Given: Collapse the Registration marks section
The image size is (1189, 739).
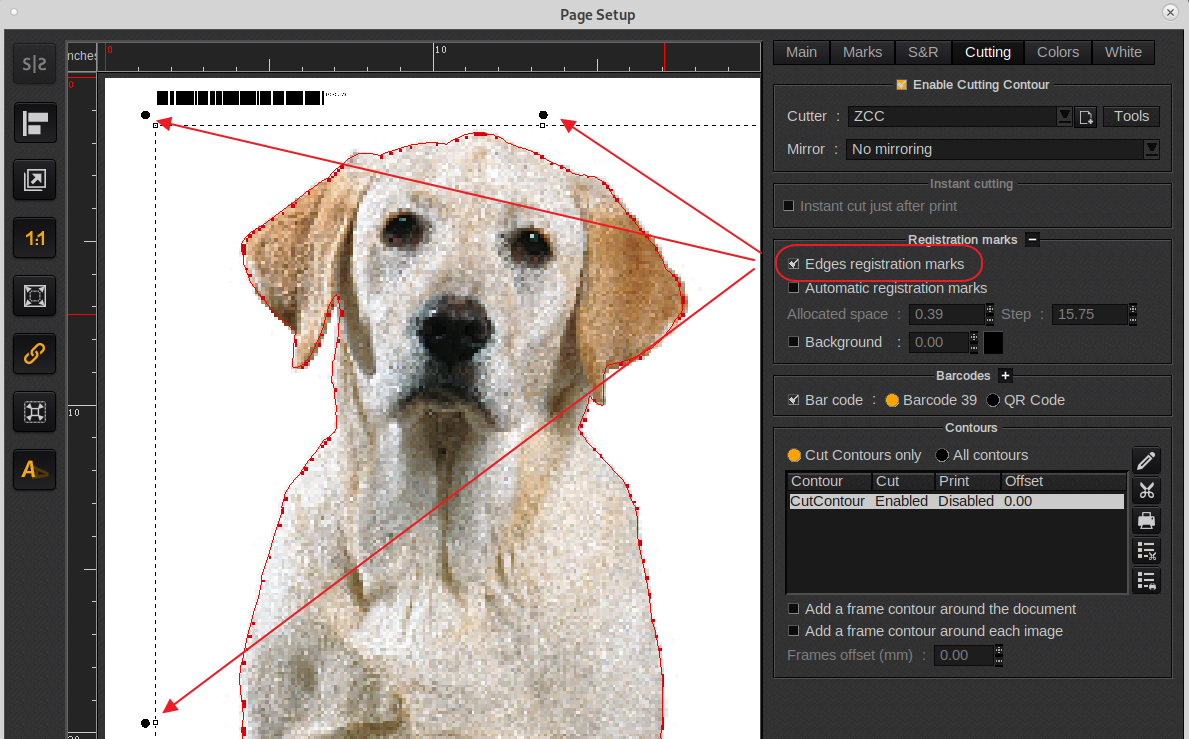Looking at the screenshot, I should pyautogui.click(x=1033, y=240).
